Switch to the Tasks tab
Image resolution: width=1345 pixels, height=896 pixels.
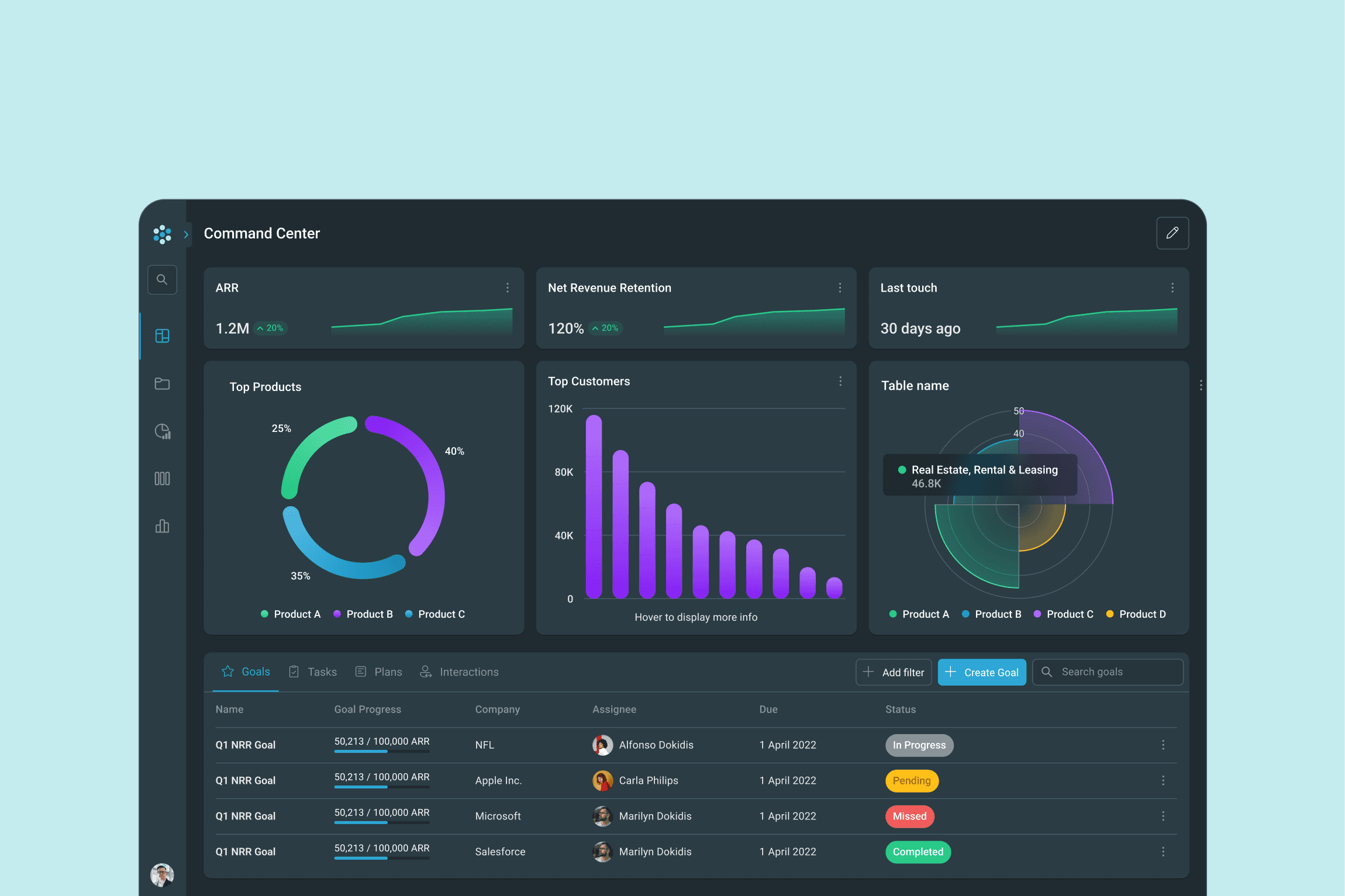point(313,672)
